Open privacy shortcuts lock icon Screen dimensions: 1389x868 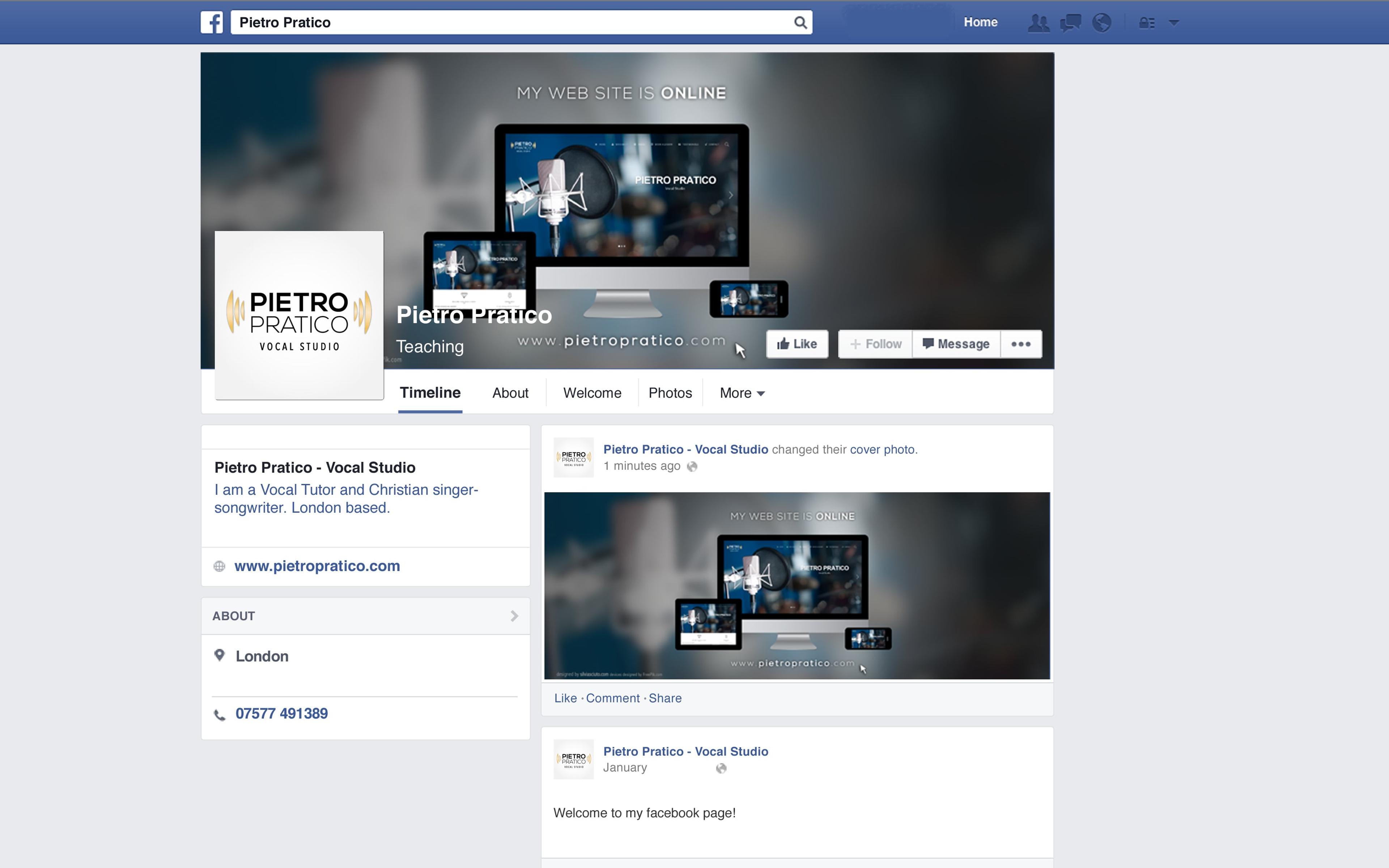pos(1147,23)
